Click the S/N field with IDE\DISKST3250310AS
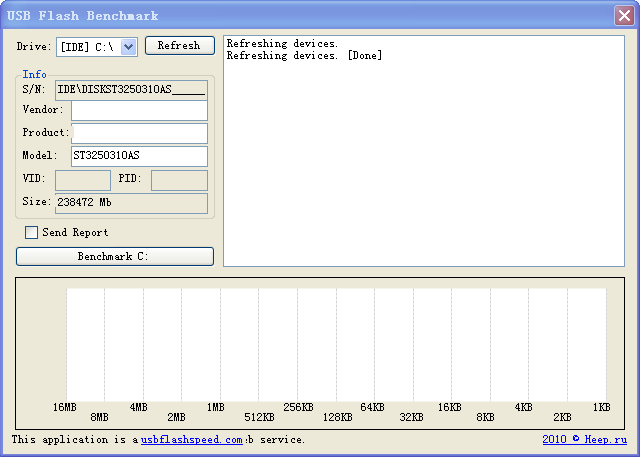 (x=131, y=90)
